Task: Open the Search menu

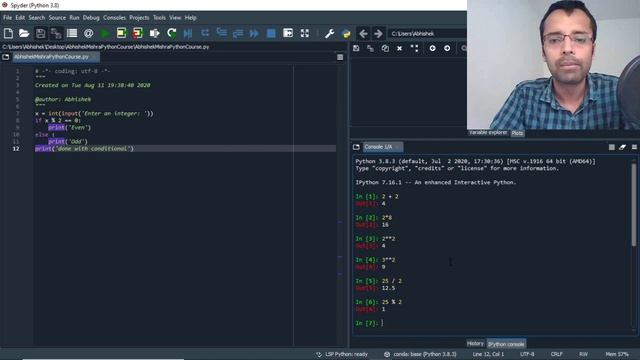Action: pyautogui.click(x=37, y=18)
